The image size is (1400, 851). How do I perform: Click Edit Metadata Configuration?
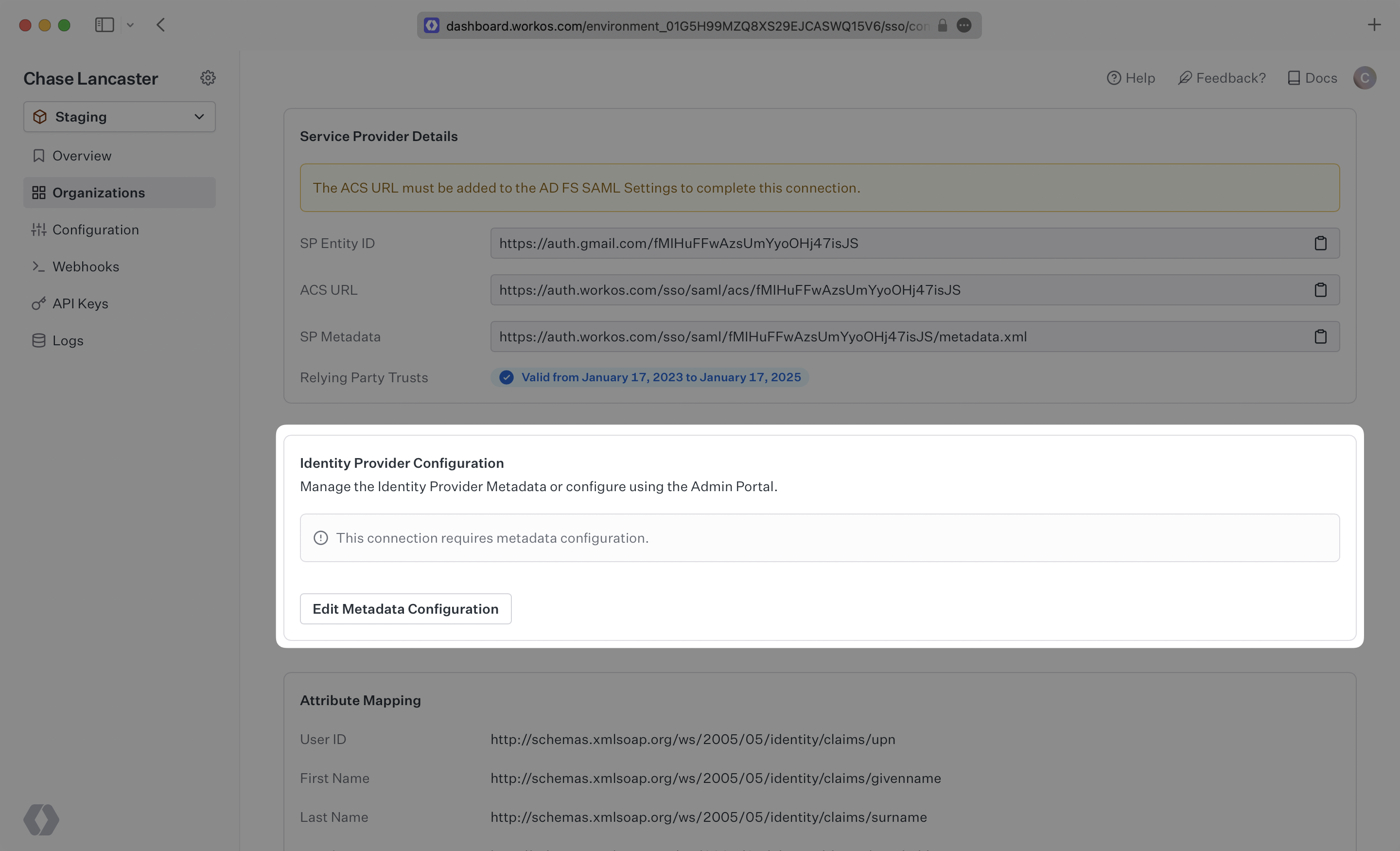[405, 608]
